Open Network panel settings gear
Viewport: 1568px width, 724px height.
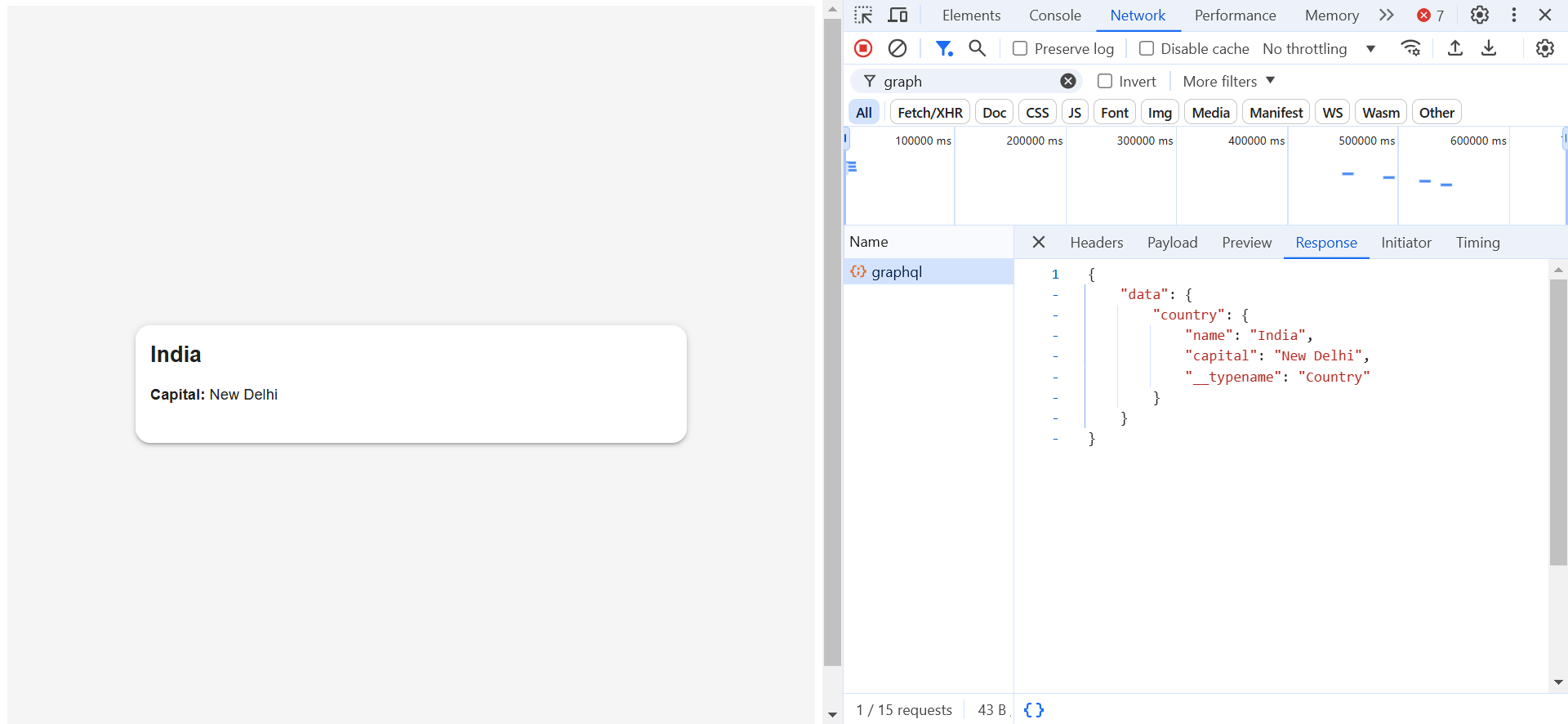point(1545,48)
